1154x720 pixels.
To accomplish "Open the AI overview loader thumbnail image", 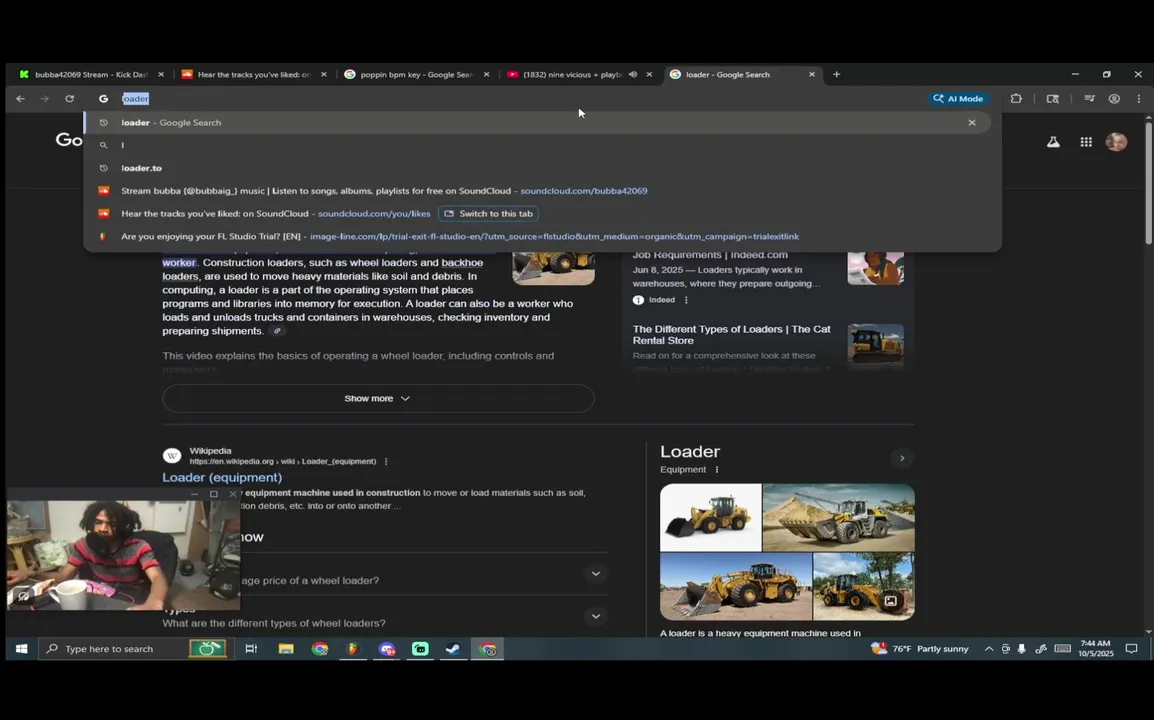I will pyautogui.click(x=553, y=267).
